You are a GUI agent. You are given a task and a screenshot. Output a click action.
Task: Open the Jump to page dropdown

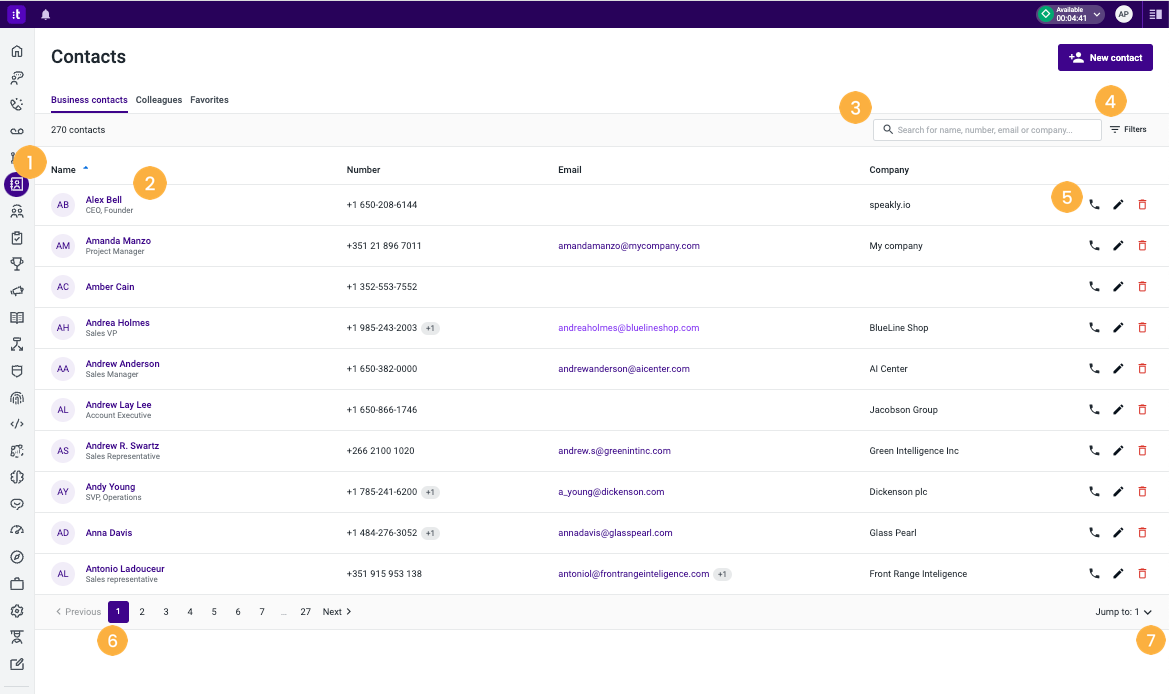1123,612
